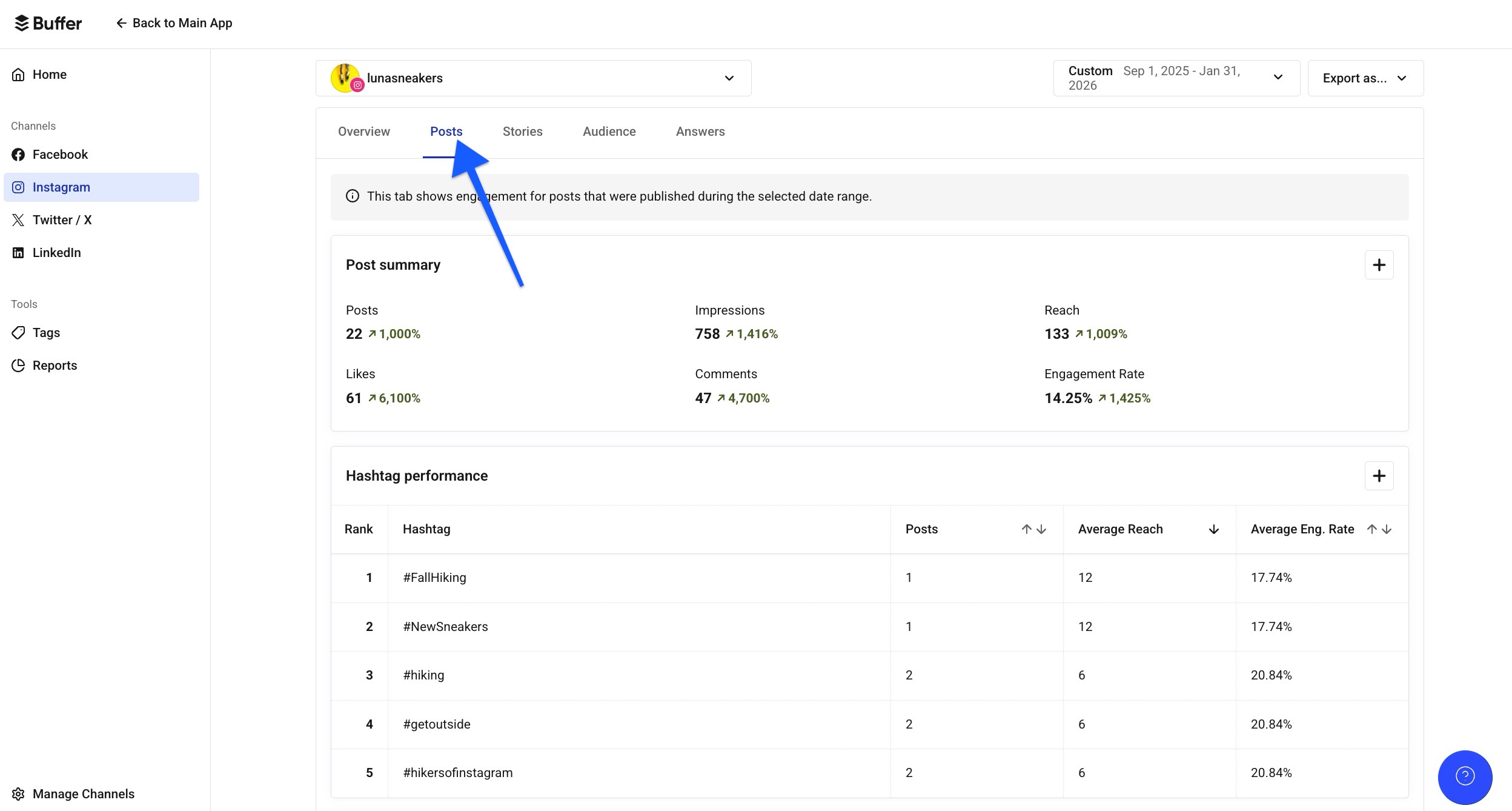Screen dimensions: 1512x811
Task: Click the Engagement Rate 14.25%
Action: click(1069, 398)
